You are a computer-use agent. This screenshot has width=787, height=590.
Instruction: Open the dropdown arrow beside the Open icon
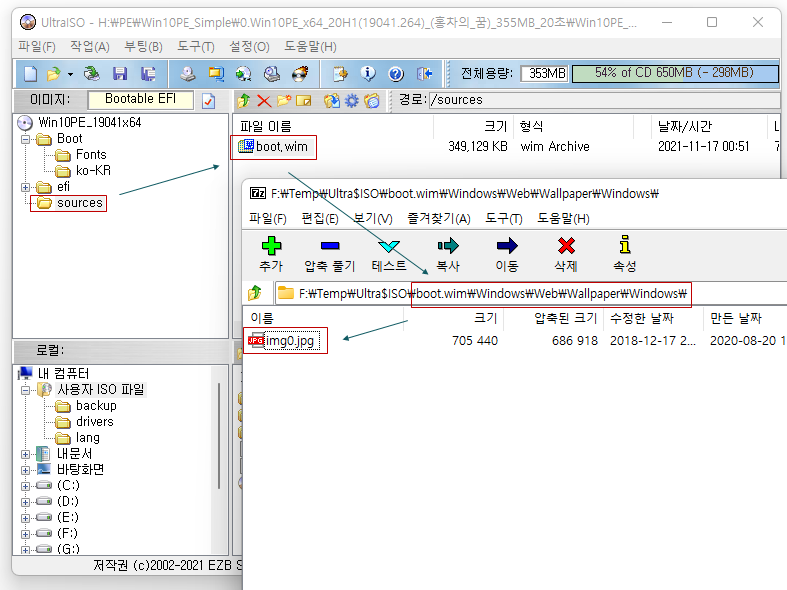click(x=70, y=74)
